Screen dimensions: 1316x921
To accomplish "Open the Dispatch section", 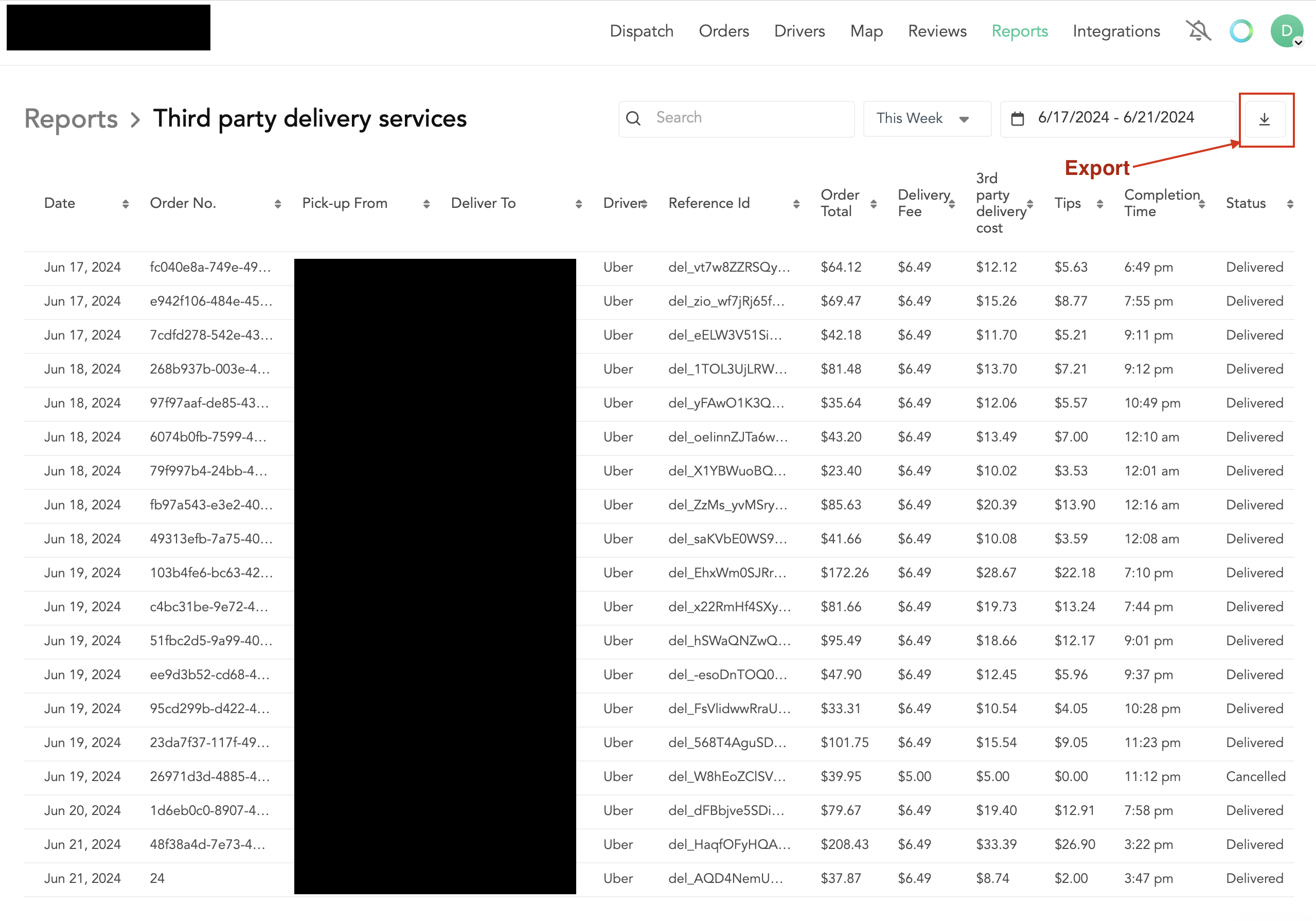I will point(642,31).
